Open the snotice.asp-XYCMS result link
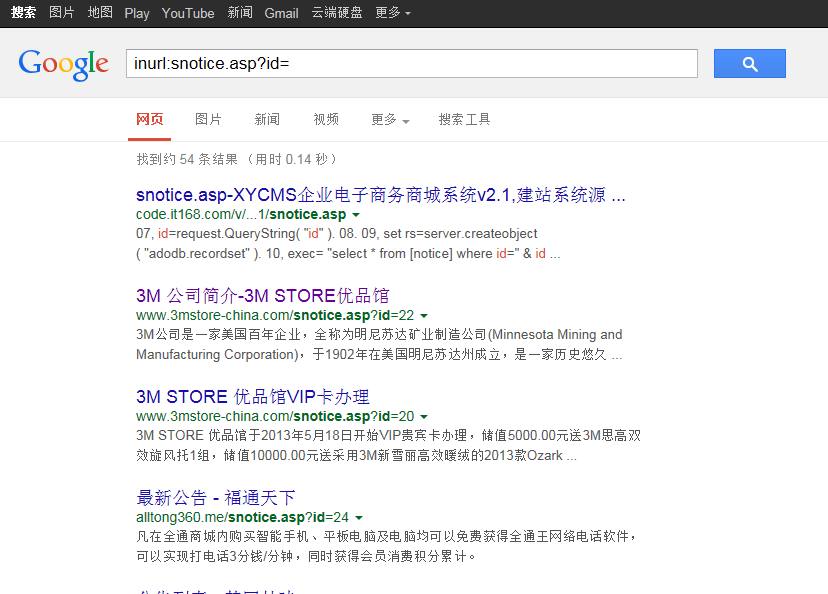 point(381,195)
